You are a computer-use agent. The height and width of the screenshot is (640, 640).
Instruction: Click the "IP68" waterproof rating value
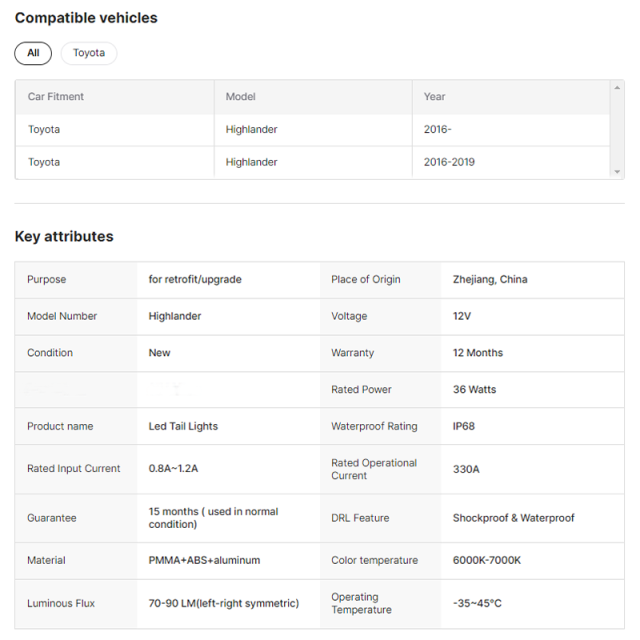(464, 426)
